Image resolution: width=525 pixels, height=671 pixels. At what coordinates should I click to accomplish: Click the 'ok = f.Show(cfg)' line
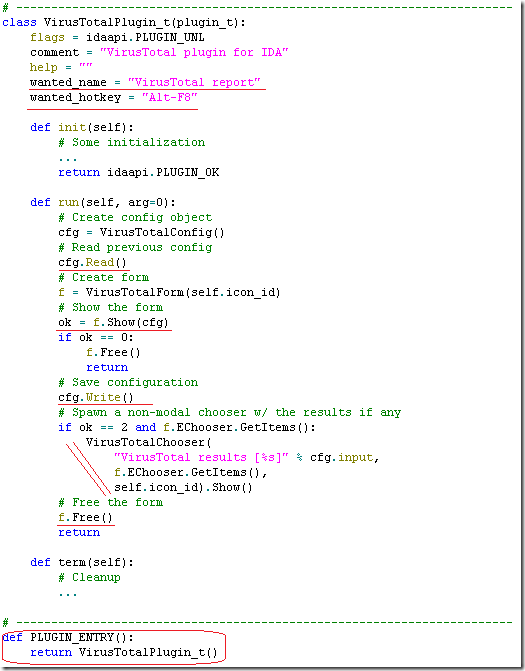click(113, 322)
